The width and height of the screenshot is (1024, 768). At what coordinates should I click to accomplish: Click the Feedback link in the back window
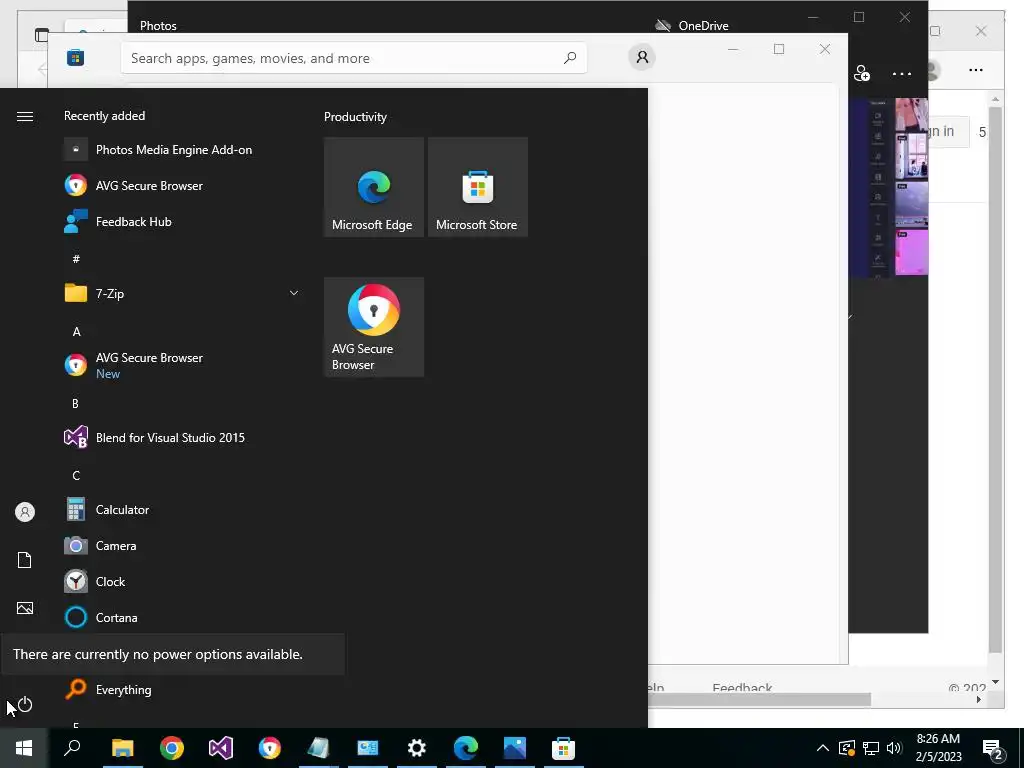[x=743, y=687]
